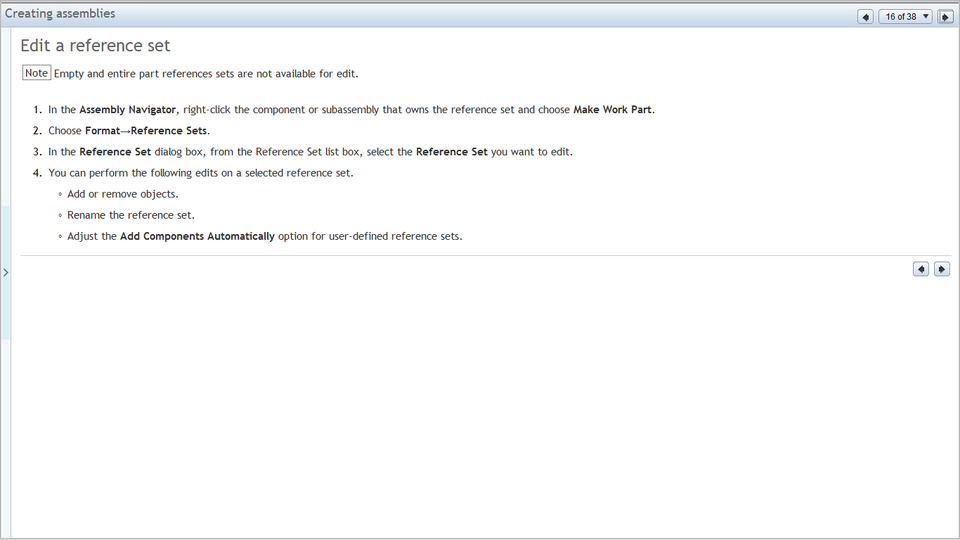This screenshot has width=960, height=540.
Task: Go to previous page using top-right arrow
Action: pos(866,17)
